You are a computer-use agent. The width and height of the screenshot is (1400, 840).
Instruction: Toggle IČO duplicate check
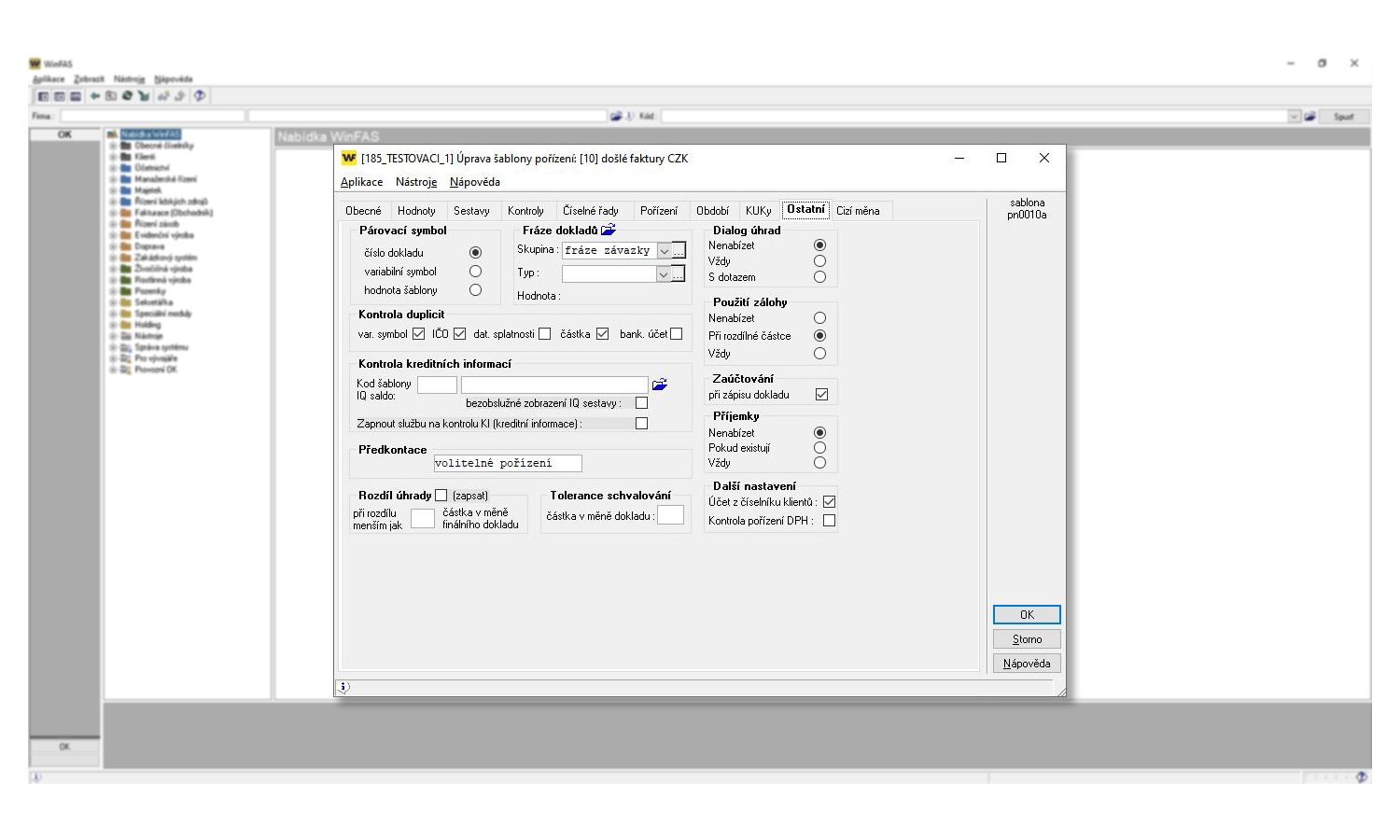(459, 334)
